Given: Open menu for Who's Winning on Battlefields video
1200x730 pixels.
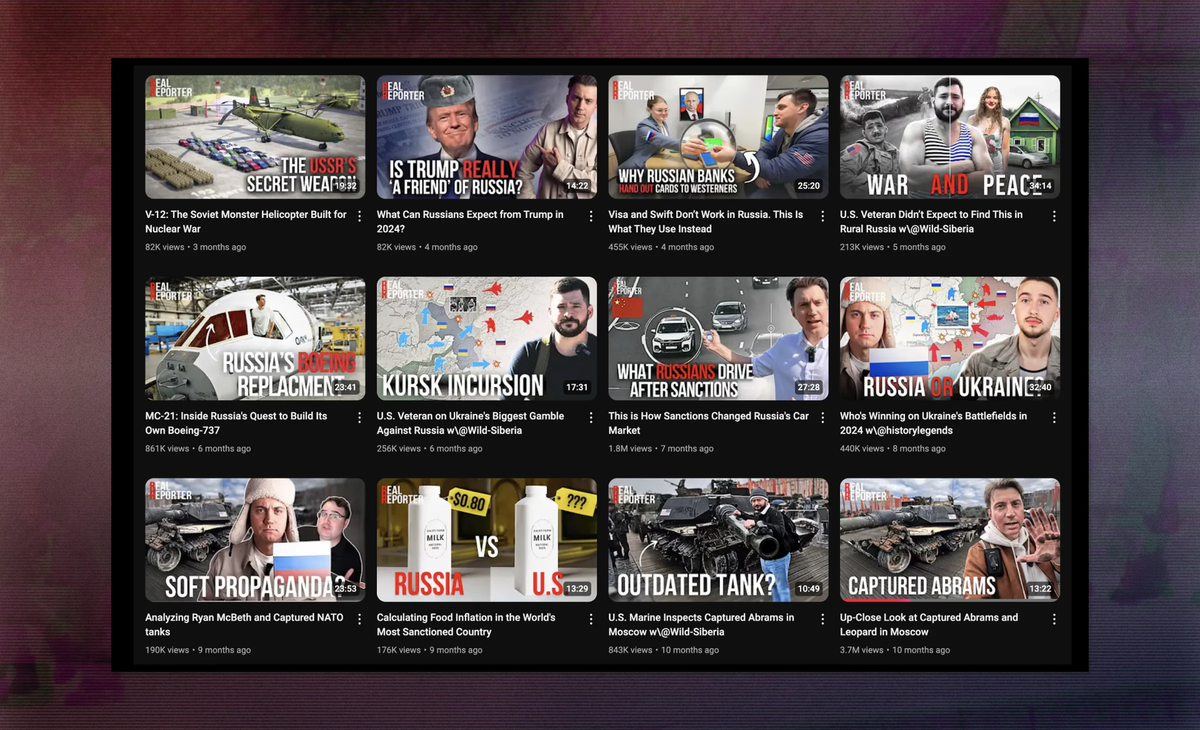Looking at the screenshot, I should pyautogui.click(x=1054, y=417).
